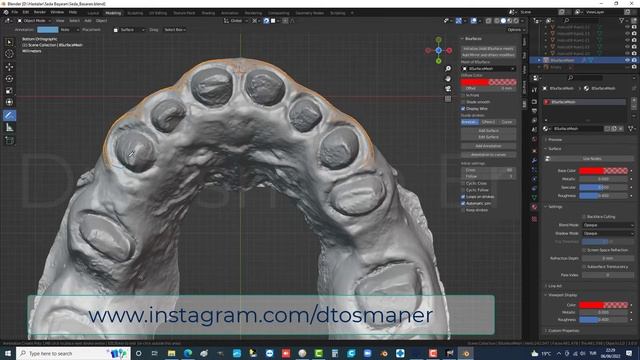
Task: Click the Use Nodes button
Action: [592, 159]
